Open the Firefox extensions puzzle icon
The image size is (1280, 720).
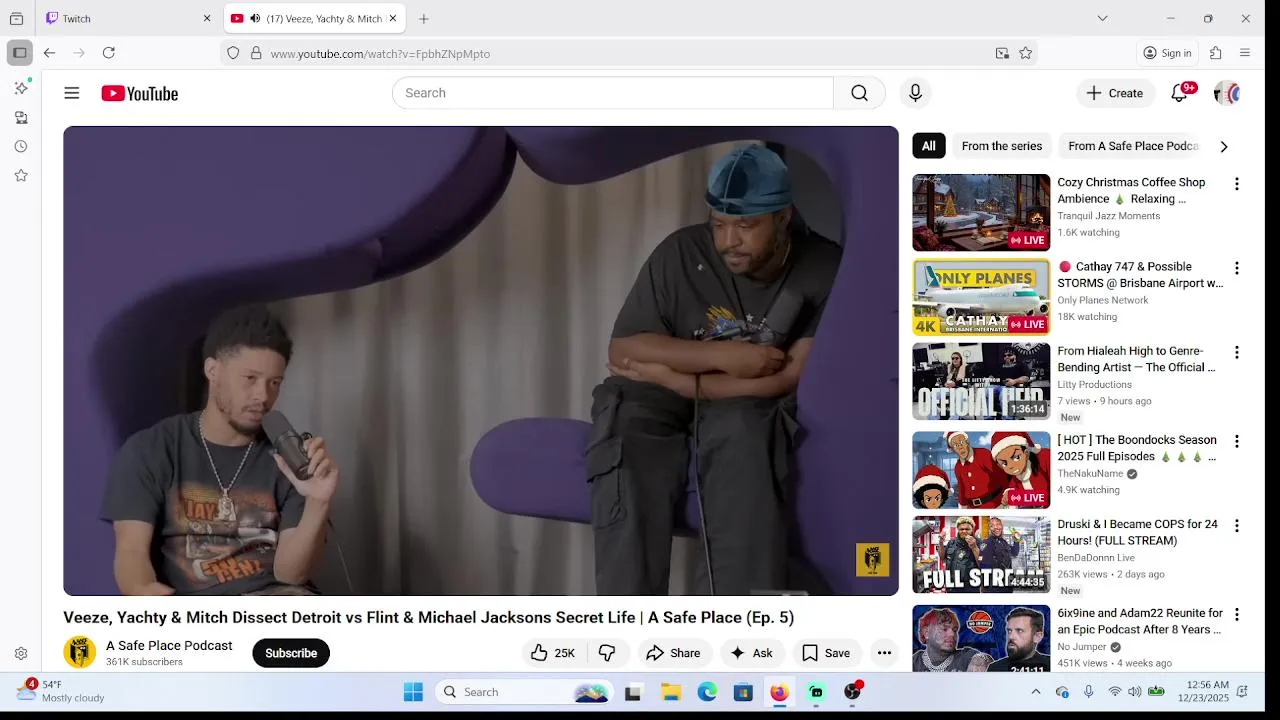[1216, 53]
